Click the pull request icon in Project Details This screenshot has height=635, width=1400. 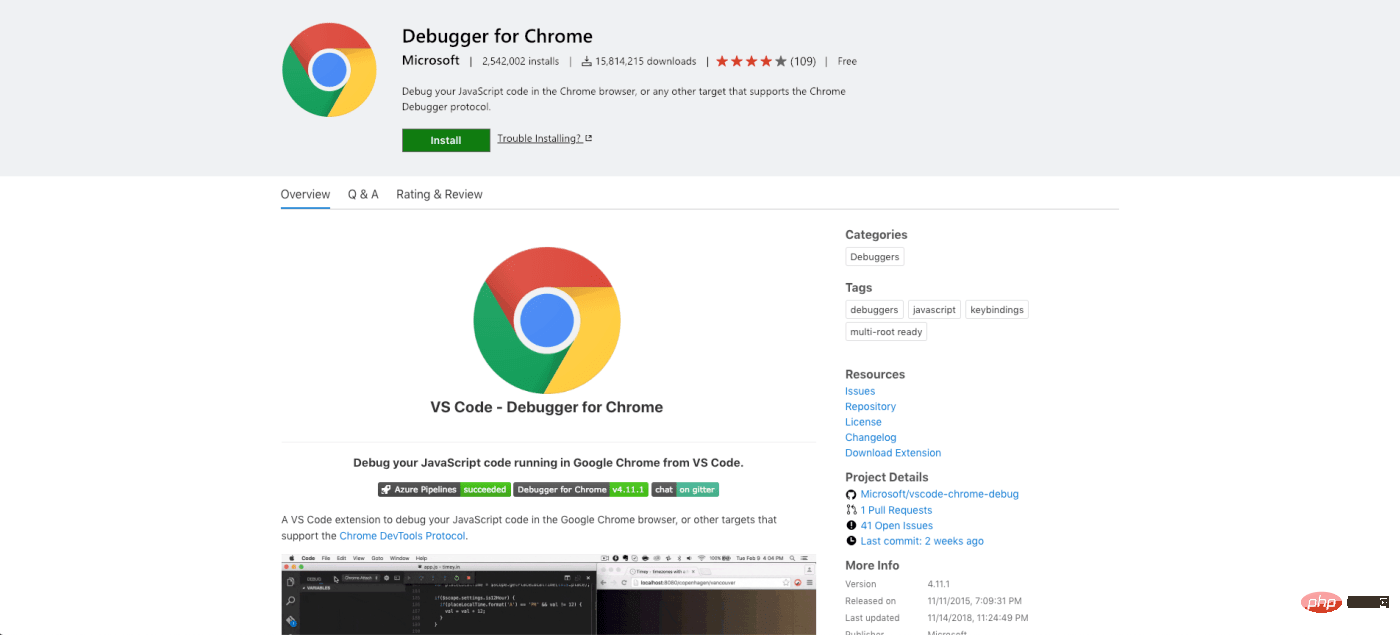tap(851, 509)
